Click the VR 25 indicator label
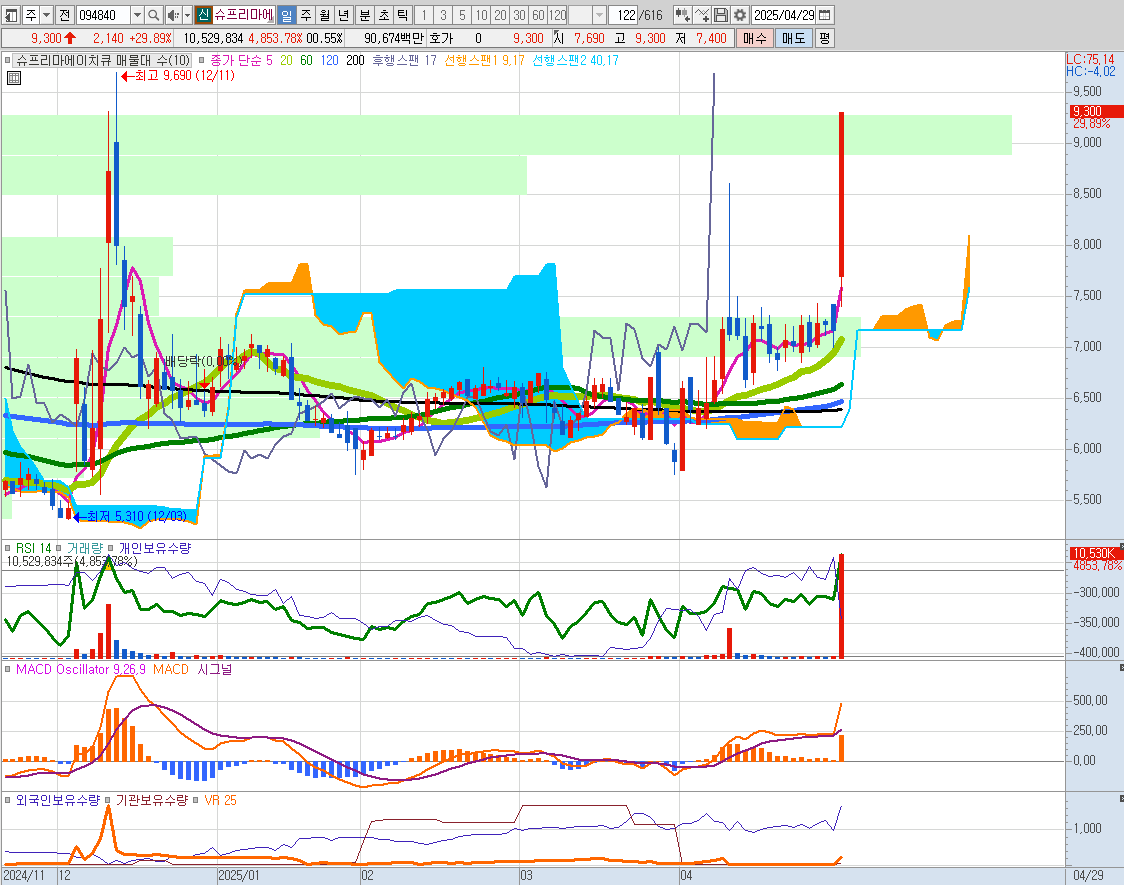This screenshot has width=1124, height=885. (x=220, y=800)
